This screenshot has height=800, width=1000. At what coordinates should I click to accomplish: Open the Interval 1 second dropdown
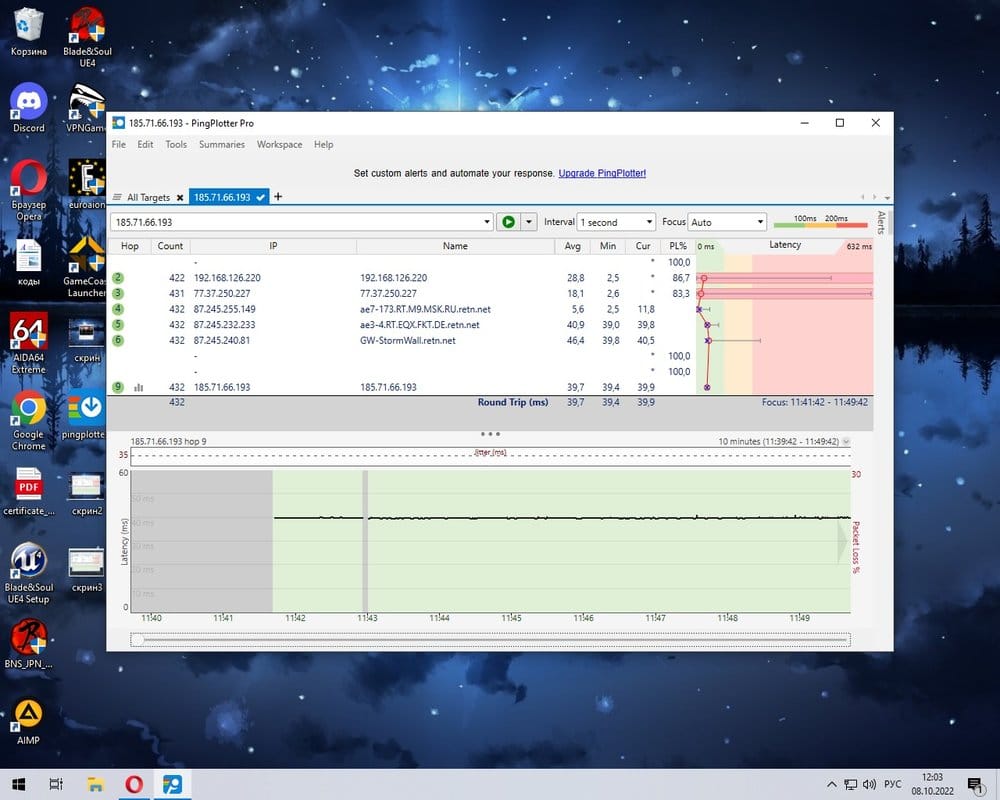pyautogui.click(x=649, y=222)
